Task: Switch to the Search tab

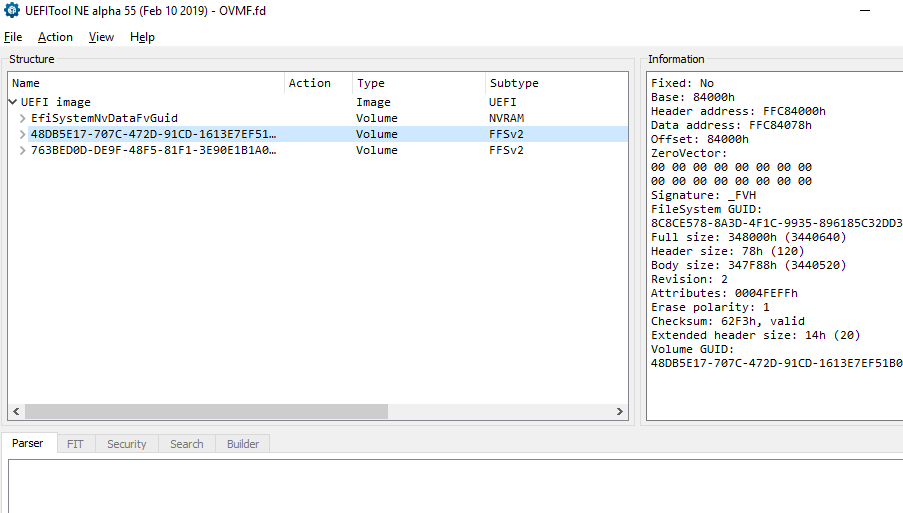Action: click(187, 444)
